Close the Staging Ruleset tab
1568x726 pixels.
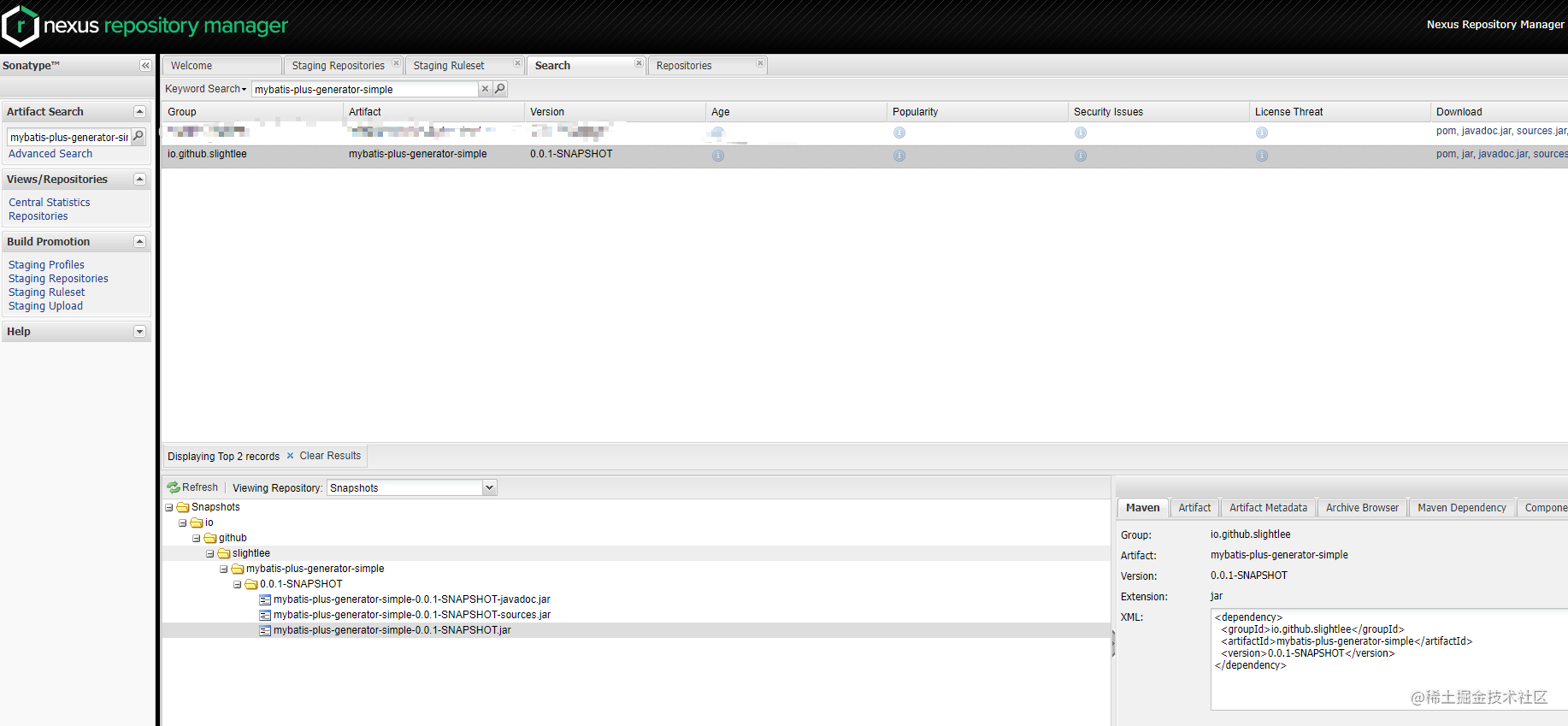click(x=517, y=63)
